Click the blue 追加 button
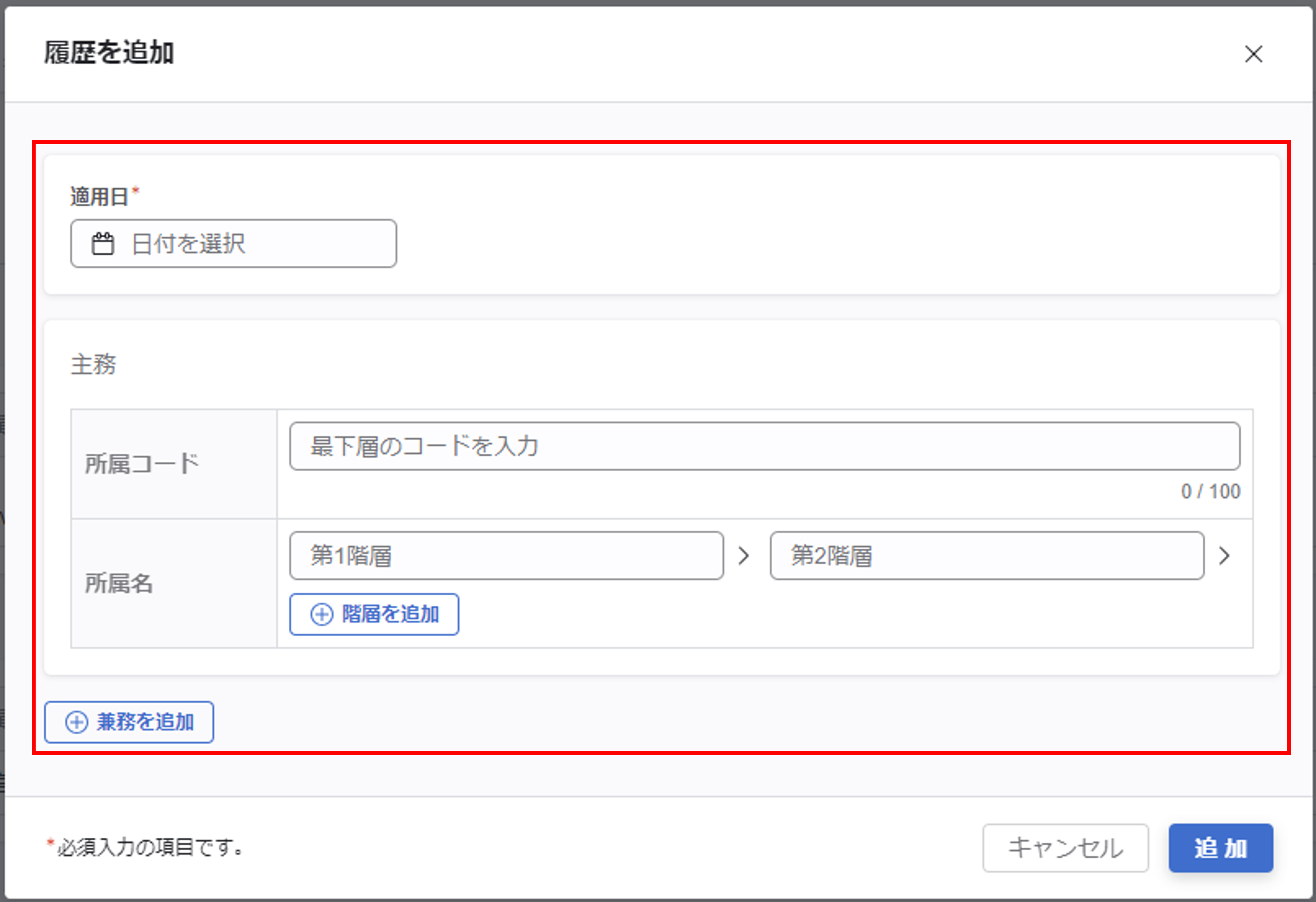The image size is (1316, 902). [x=1221, y=848]
